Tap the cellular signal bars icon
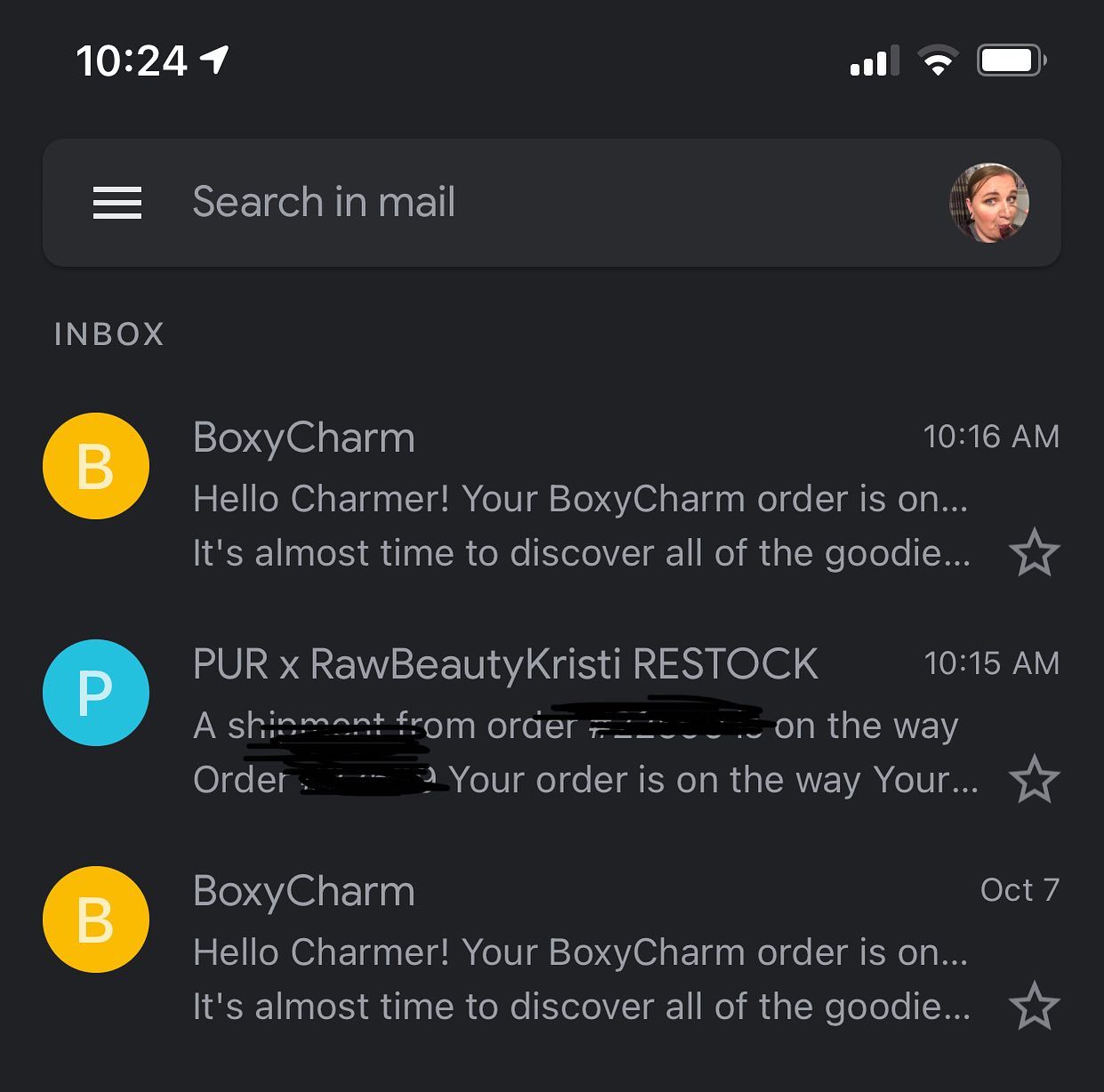The width and height of the screenshot is (1104, 1092). point(874,60)
